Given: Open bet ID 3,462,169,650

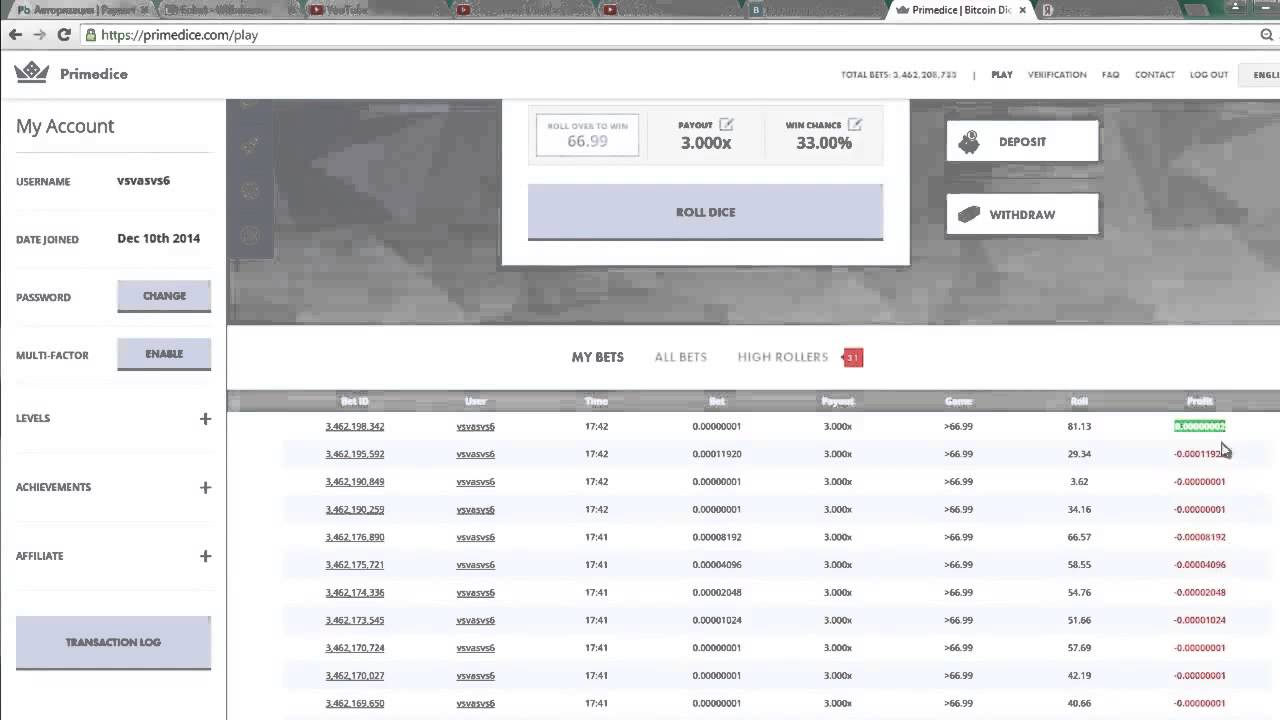Looking at the screenshot, I should [x=355, y=703].
